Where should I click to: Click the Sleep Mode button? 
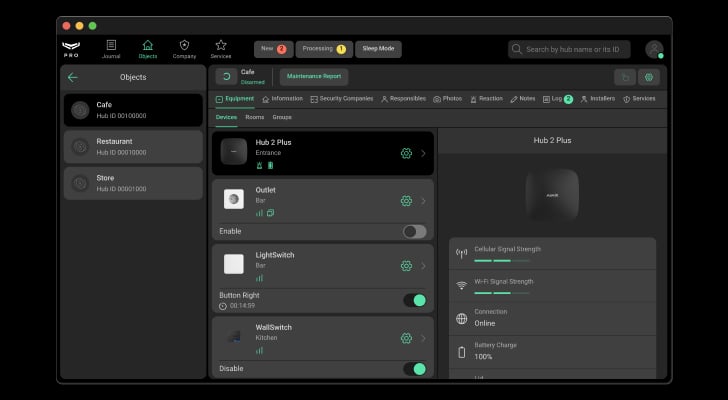click(378, 48)
